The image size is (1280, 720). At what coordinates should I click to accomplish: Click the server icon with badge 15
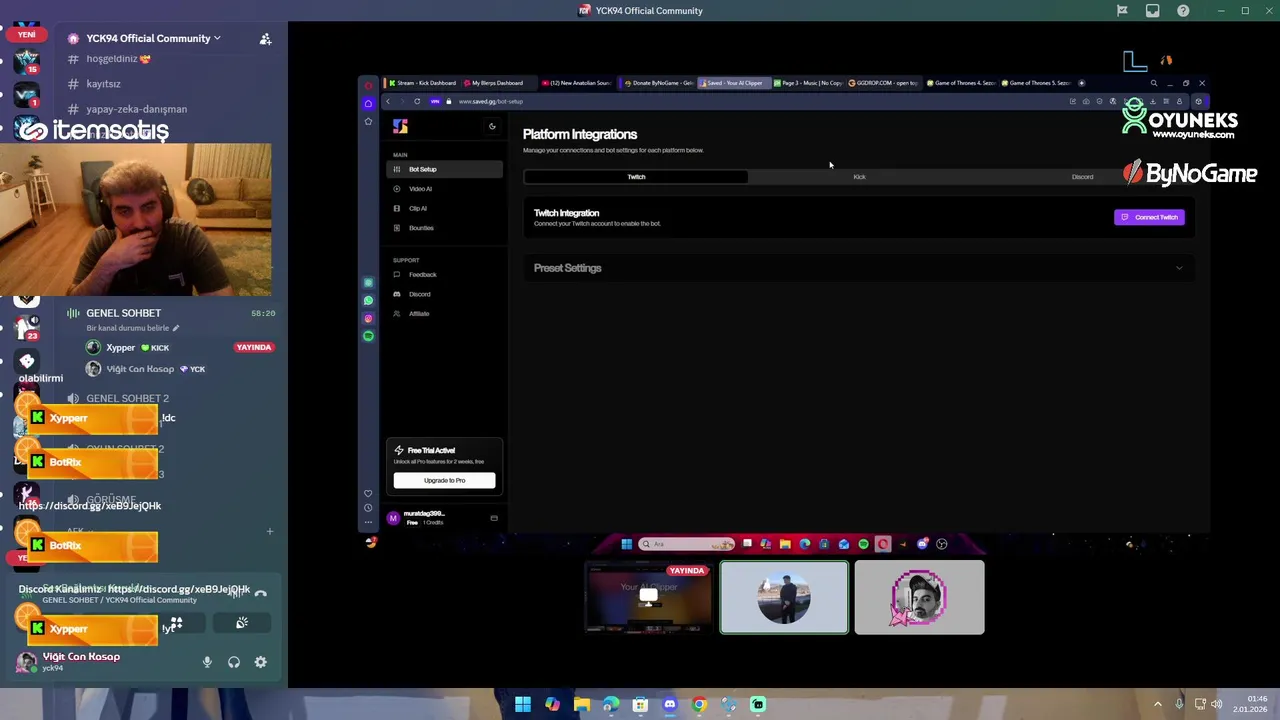[x=27, y=61]
